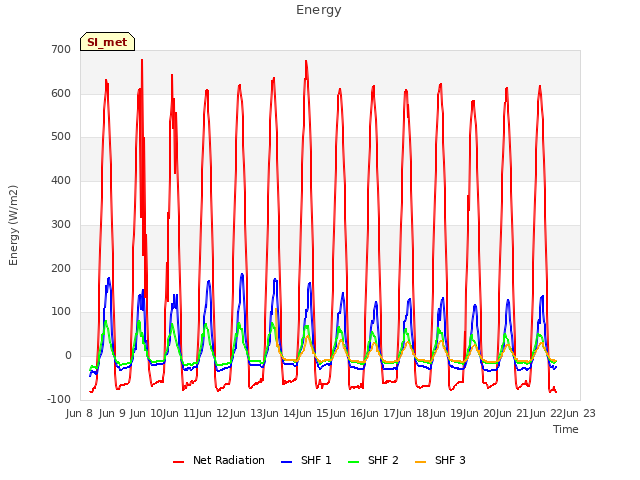Toggle the Net Radiation legend entry
This screenshot has height=480, width=640.
click(x=219, y=460)
